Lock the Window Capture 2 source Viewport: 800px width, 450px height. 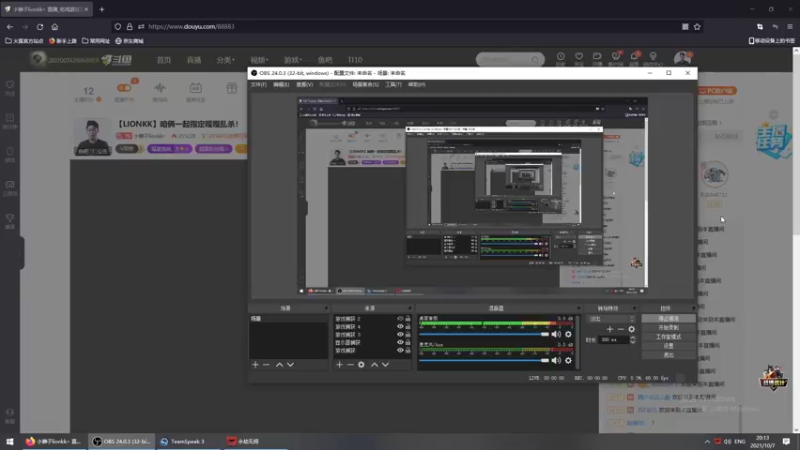pyautogui.click(x=408, y=319)
